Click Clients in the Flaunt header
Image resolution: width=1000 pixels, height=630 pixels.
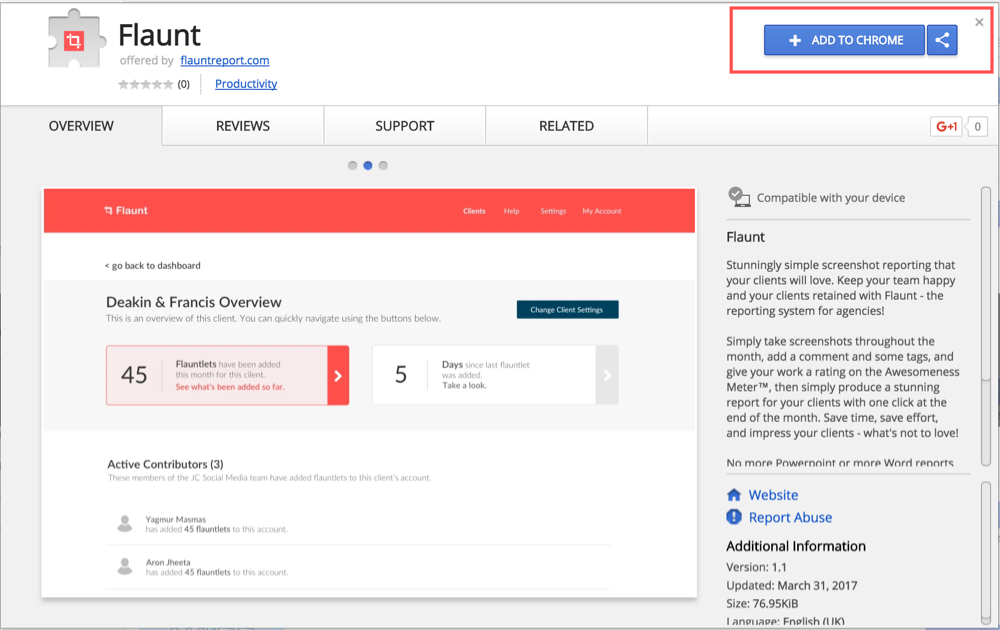click(x=474, y=211)
